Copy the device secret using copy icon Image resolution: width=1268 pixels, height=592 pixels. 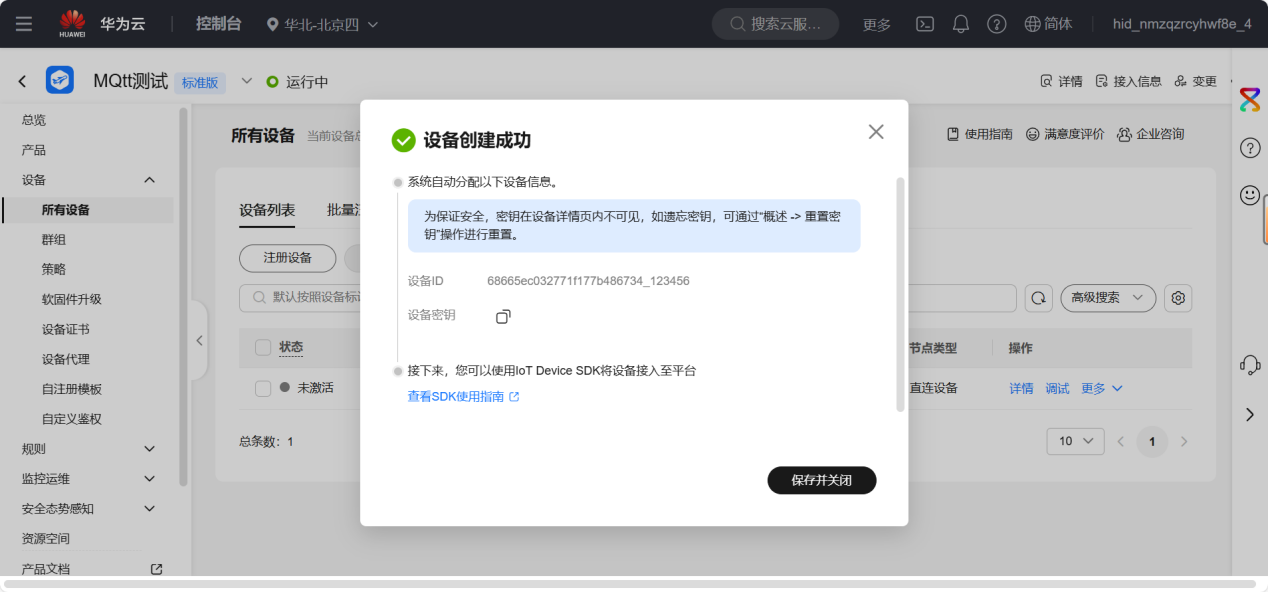point(503,316)
